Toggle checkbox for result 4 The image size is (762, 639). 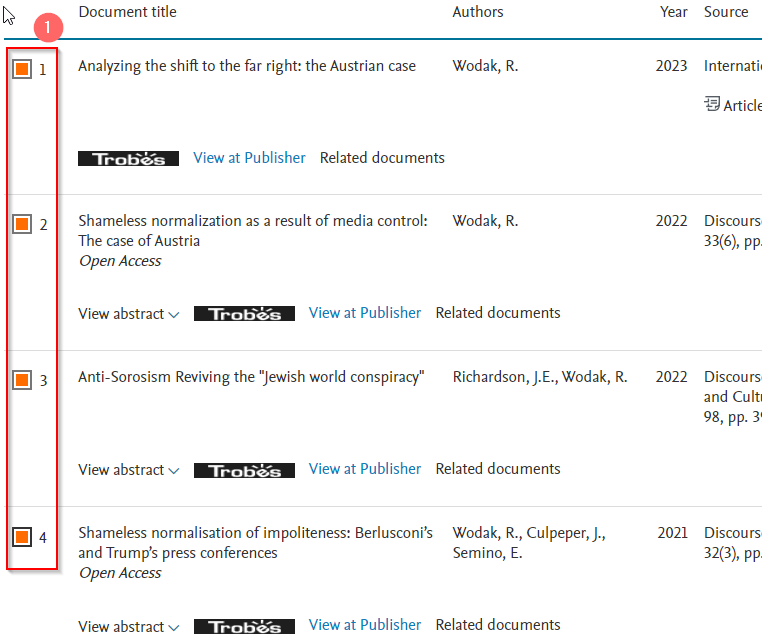point(22,537)
